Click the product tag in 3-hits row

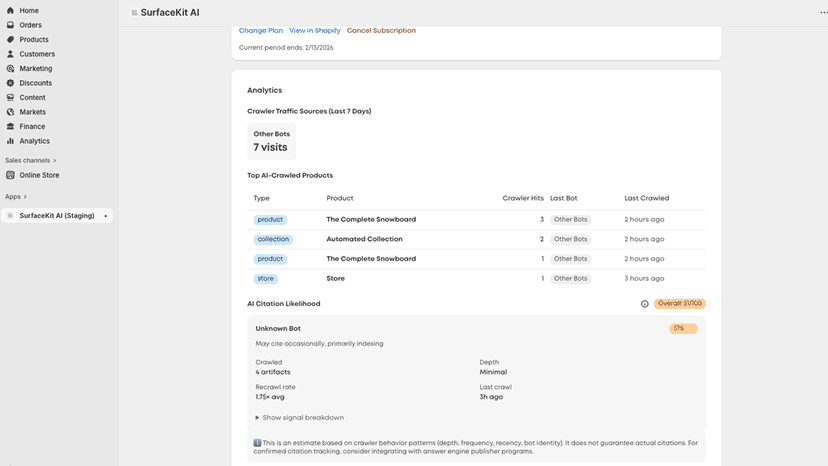270,219
